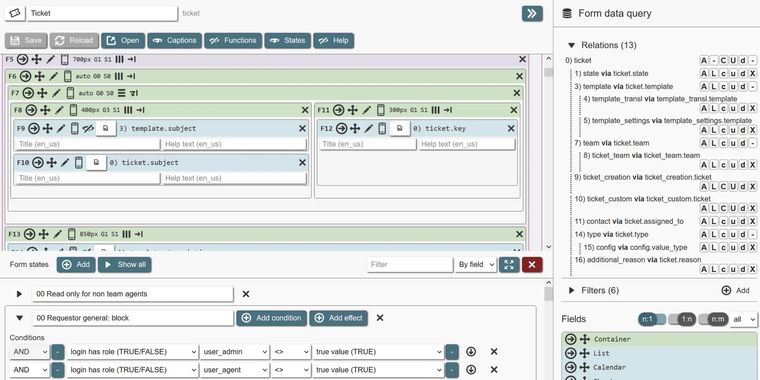Toggle A on template via ticket.template relation
The image size is (760, 380).
pyautogui.click(x=704, y=86)
